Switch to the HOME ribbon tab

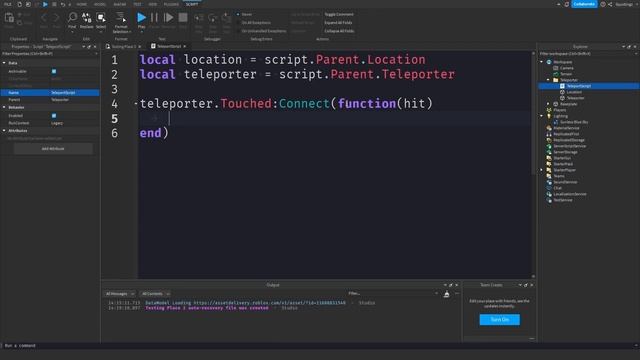82,4
